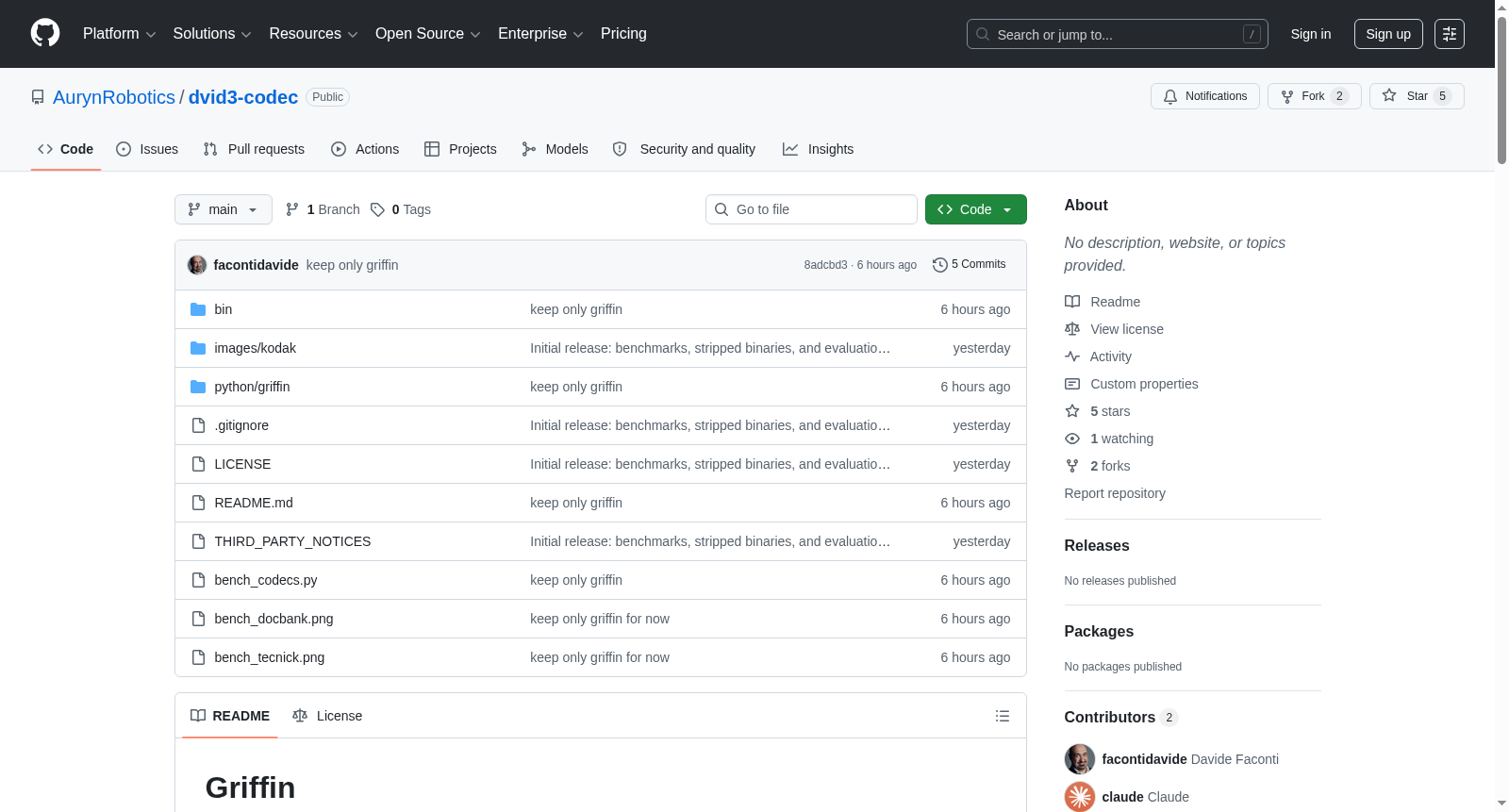Viewport: 1509px width, 812px height.
Task: Open the GitHub home logo
Action: click(x=45, y=34)
